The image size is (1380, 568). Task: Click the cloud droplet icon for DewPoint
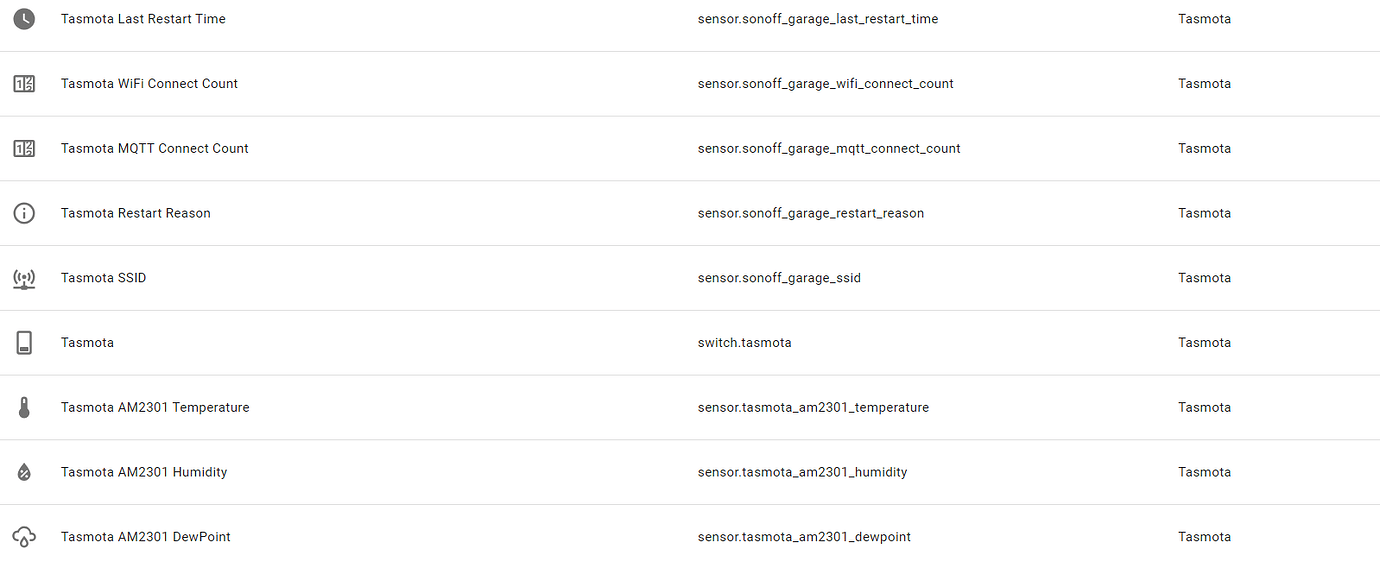24,537
